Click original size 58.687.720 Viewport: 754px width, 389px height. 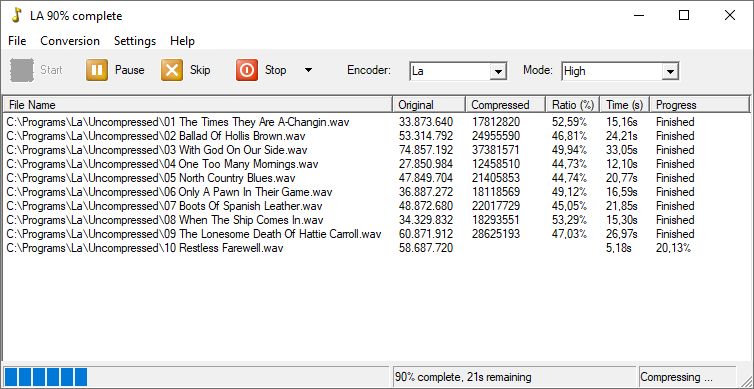[x=426, y=248]
